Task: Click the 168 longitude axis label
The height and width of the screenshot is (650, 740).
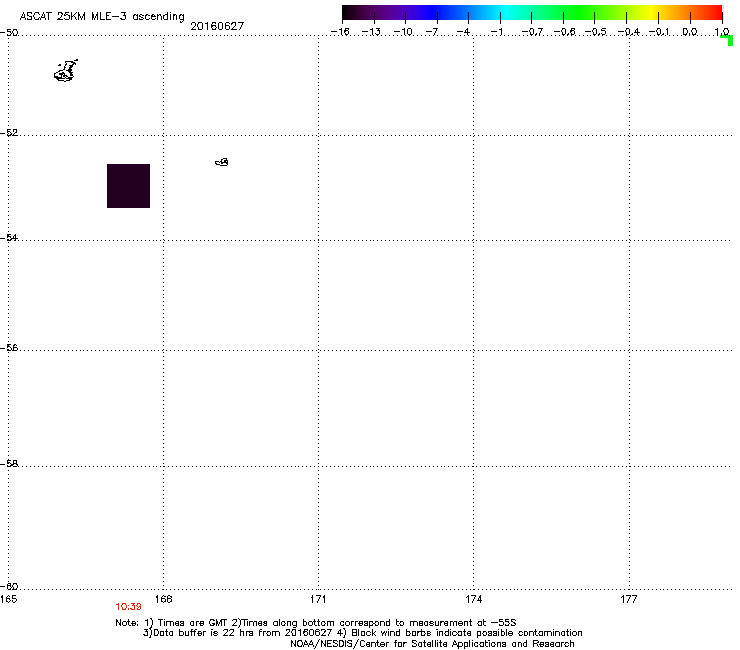Action: coord(164,599)
